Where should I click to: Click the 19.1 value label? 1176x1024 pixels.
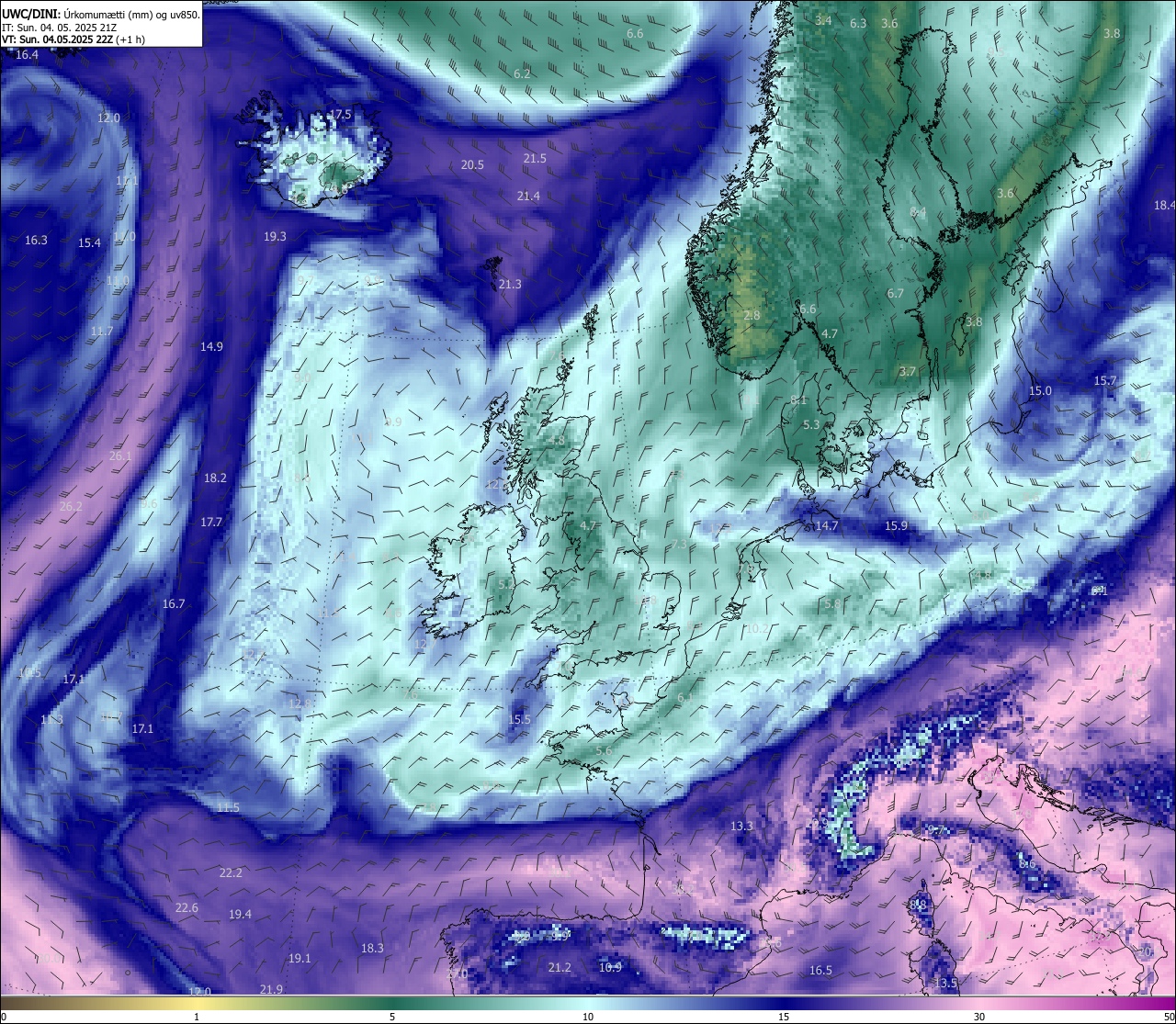pos(300,959)
